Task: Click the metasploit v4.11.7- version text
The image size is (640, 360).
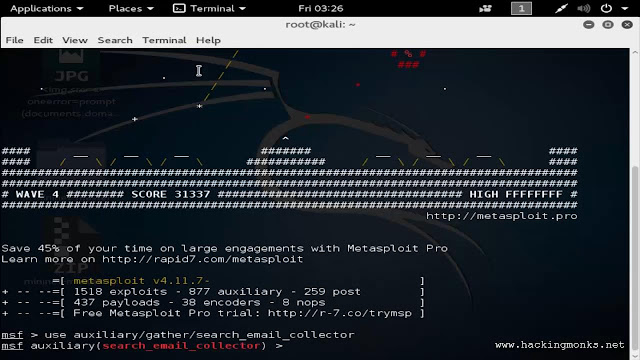Action: point(141,281)
